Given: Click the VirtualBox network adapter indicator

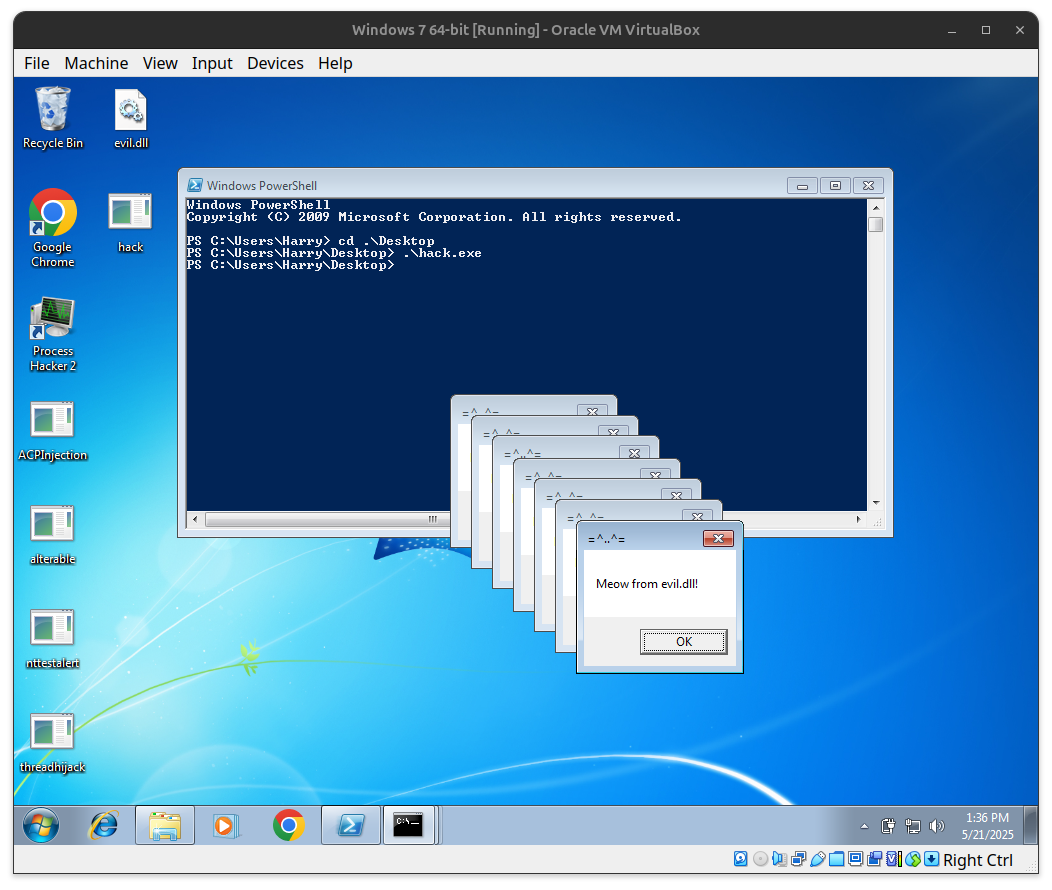Looking at the screenshot, I should point(798,859).
